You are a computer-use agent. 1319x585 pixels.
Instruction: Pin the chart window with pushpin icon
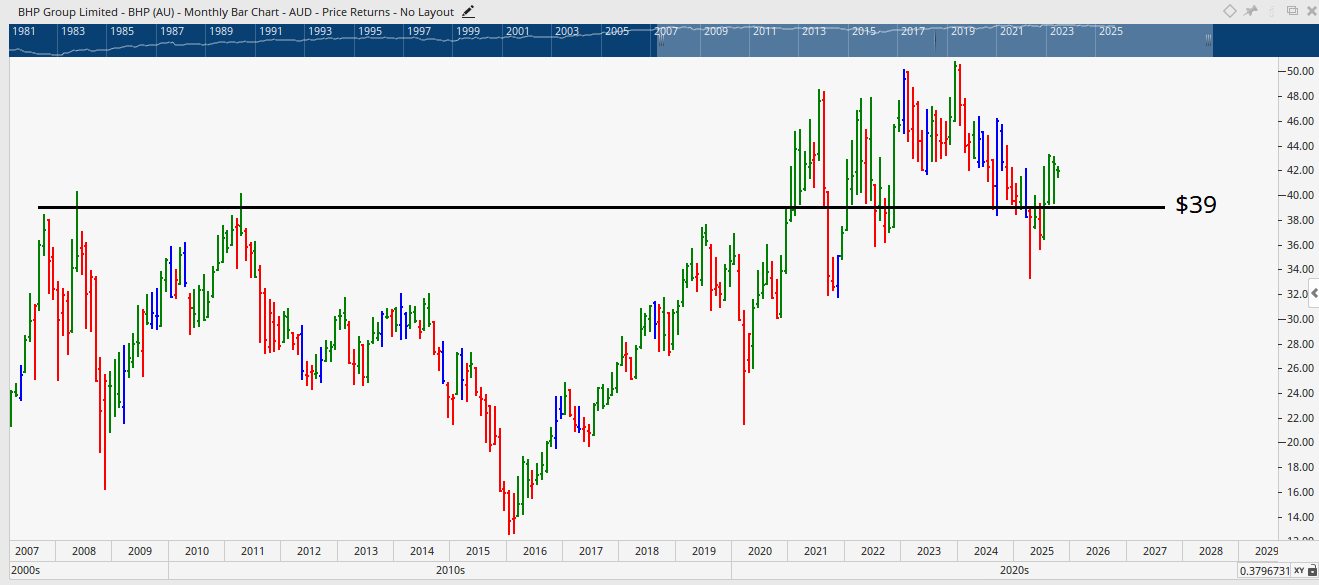tap(1250, 11)
